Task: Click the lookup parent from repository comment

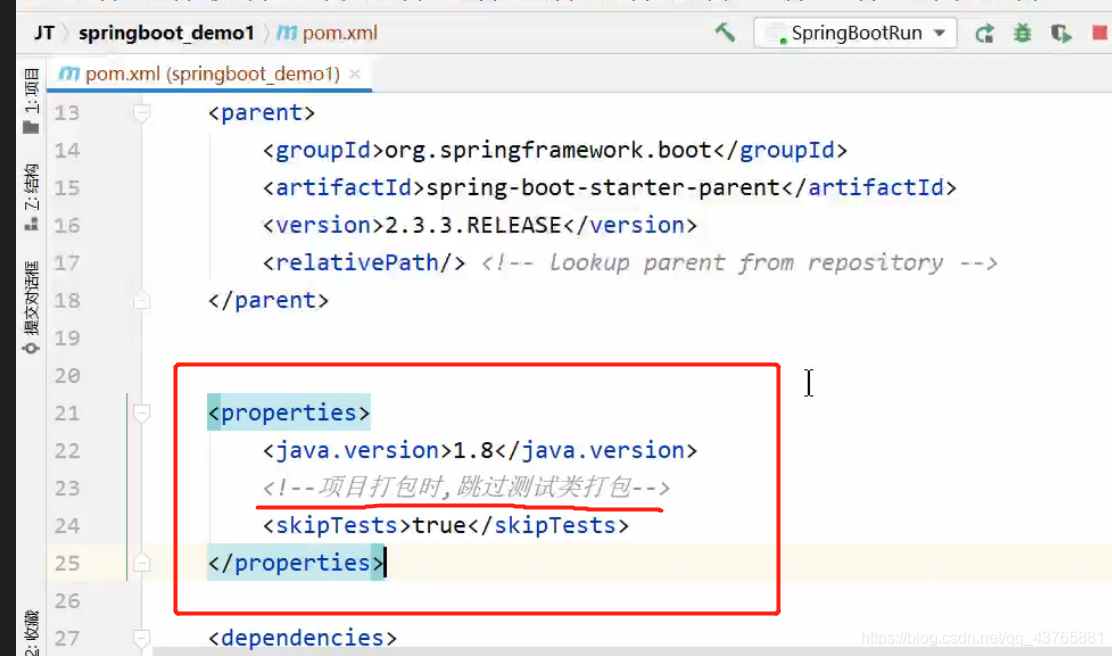Action: click(x=739, y=263)
